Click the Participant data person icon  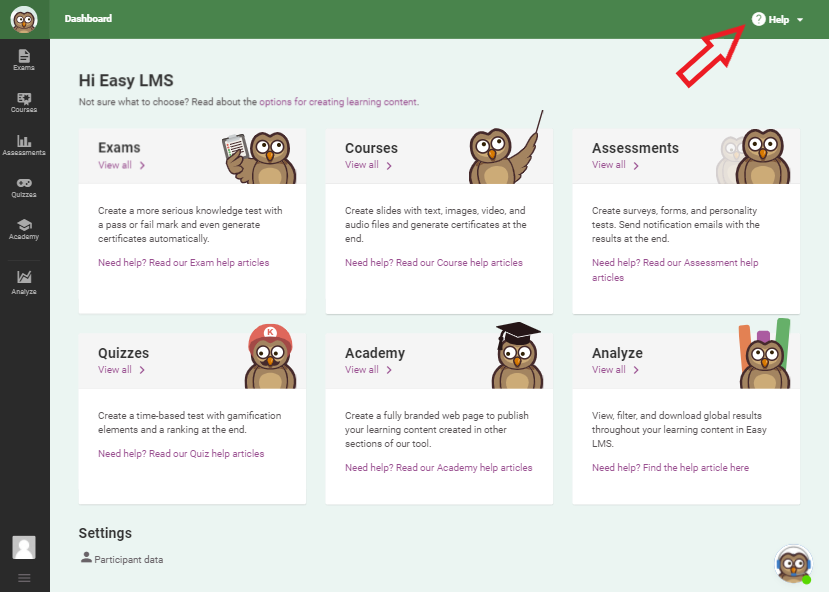(x=86, y=558)
